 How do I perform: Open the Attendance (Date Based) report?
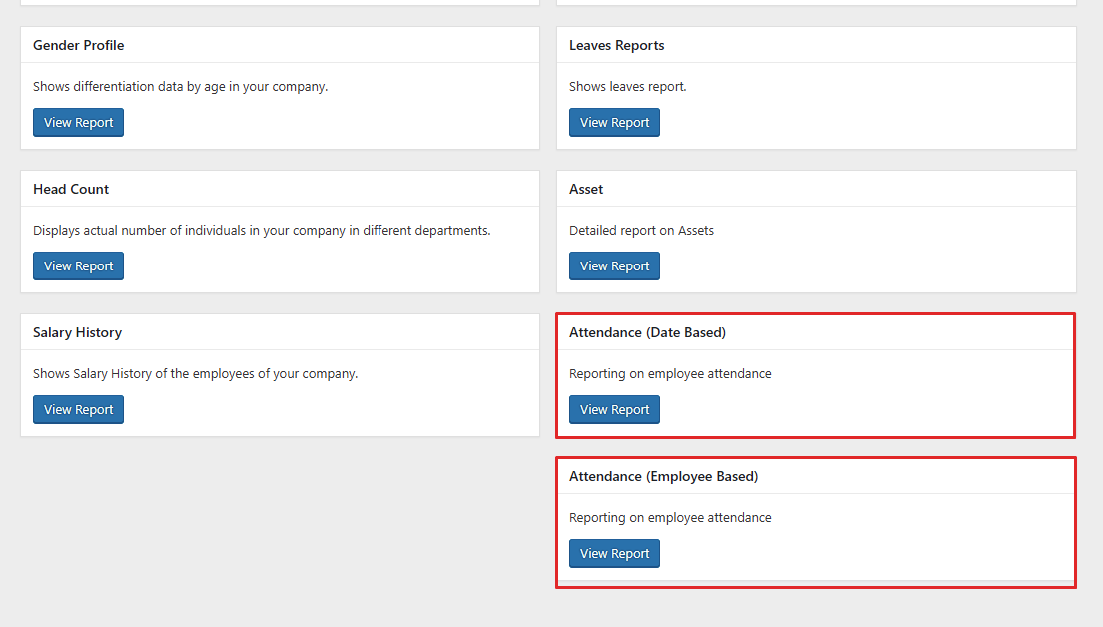point(614,409)
